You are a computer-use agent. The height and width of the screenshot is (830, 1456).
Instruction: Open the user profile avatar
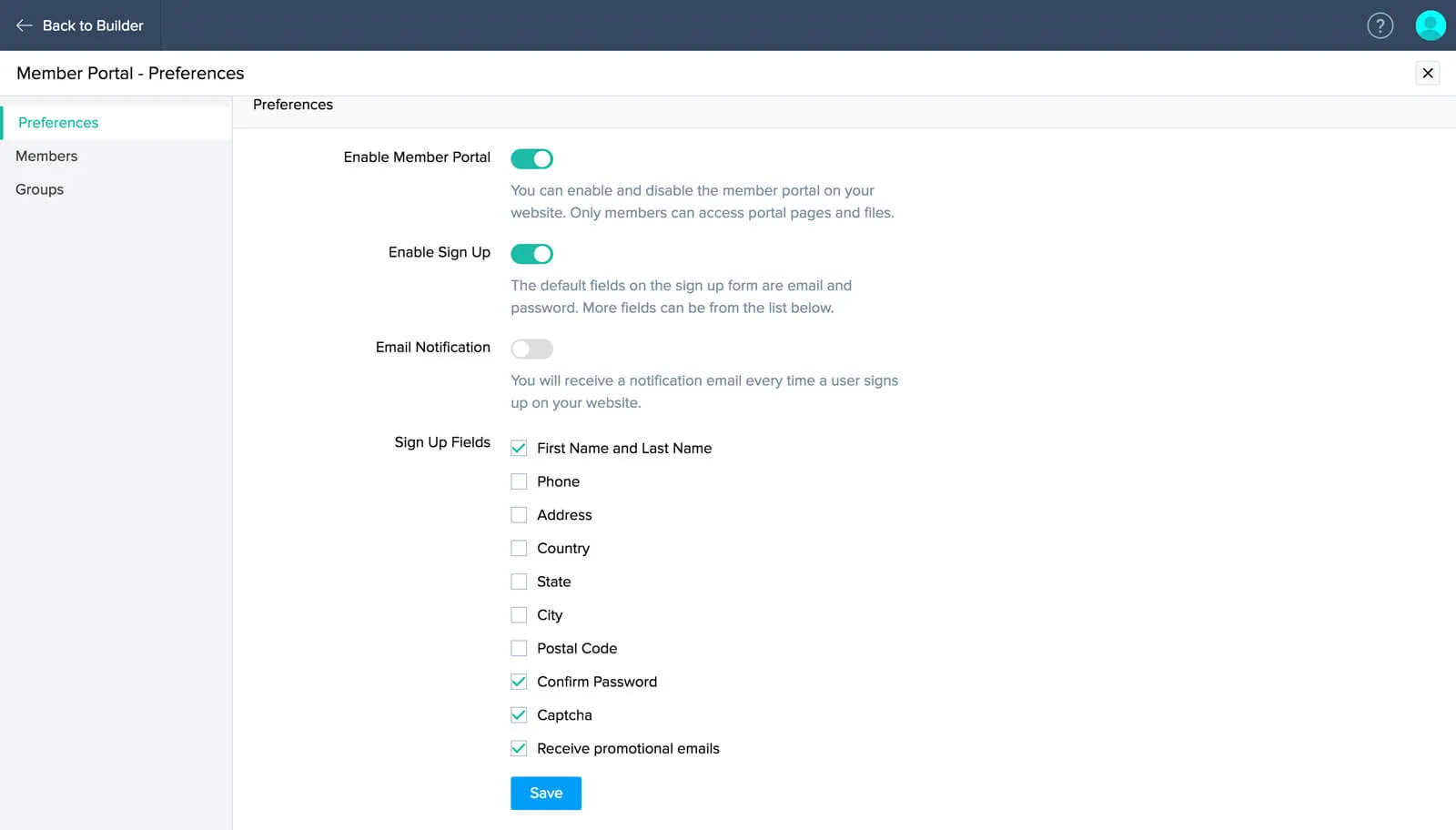[1431, 25]
